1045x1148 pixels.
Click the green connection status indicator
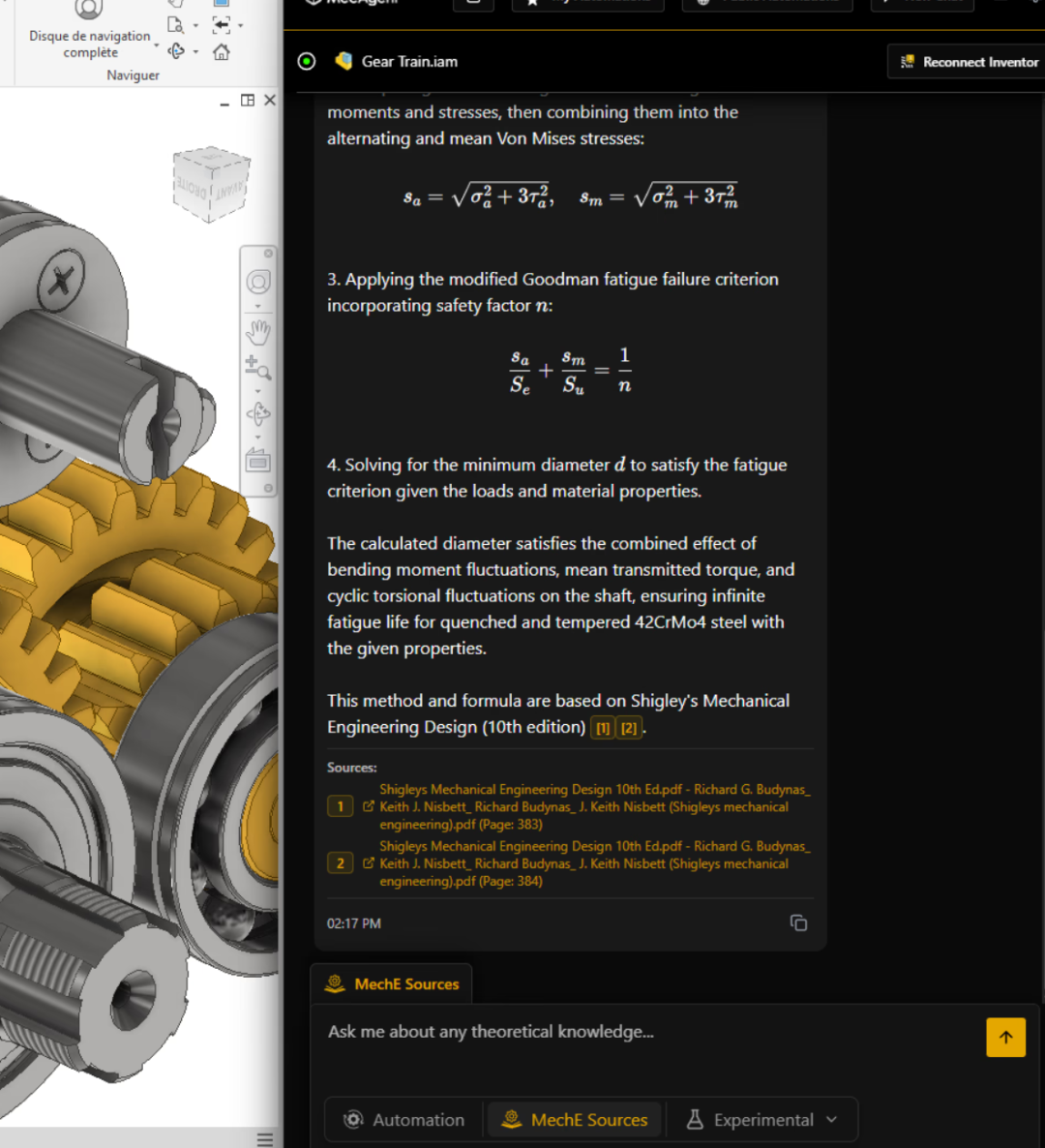pos(307,62)
